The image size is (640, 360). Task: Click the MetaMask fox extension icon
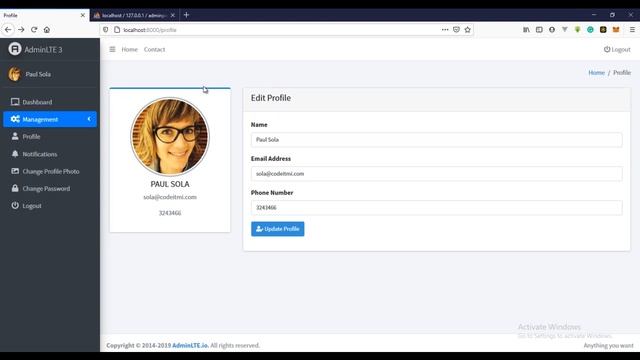[616, 30]
